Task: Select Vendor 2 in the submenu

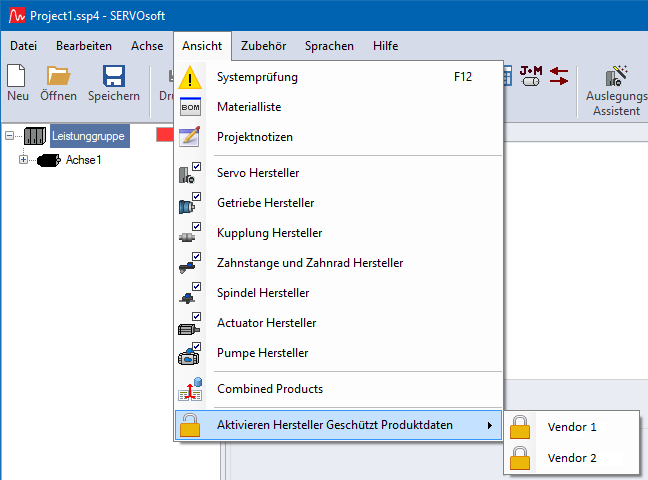Action: click(x=572, y=458)
